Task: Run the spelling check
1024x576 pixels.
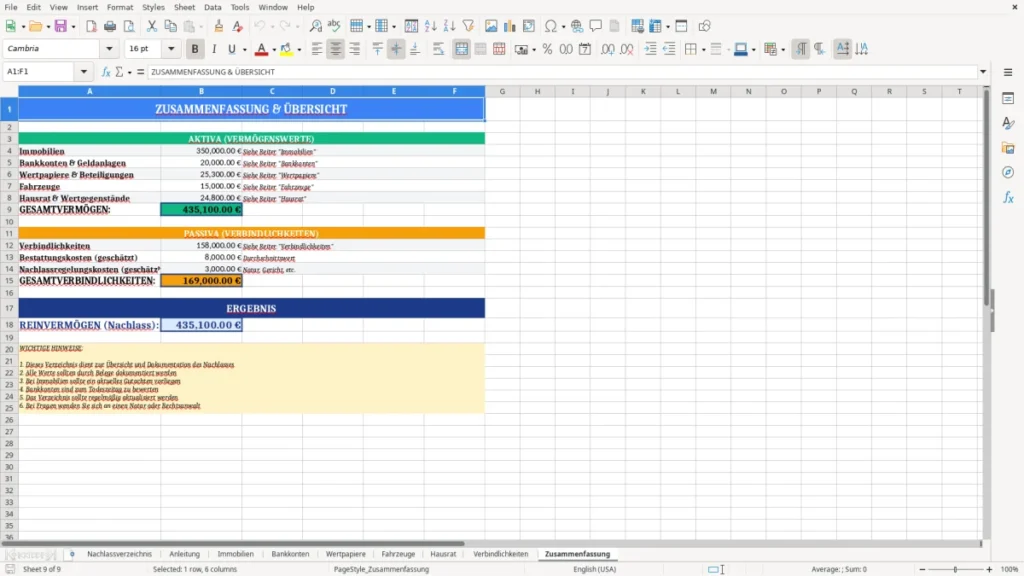Action: (x=334, y=26)
